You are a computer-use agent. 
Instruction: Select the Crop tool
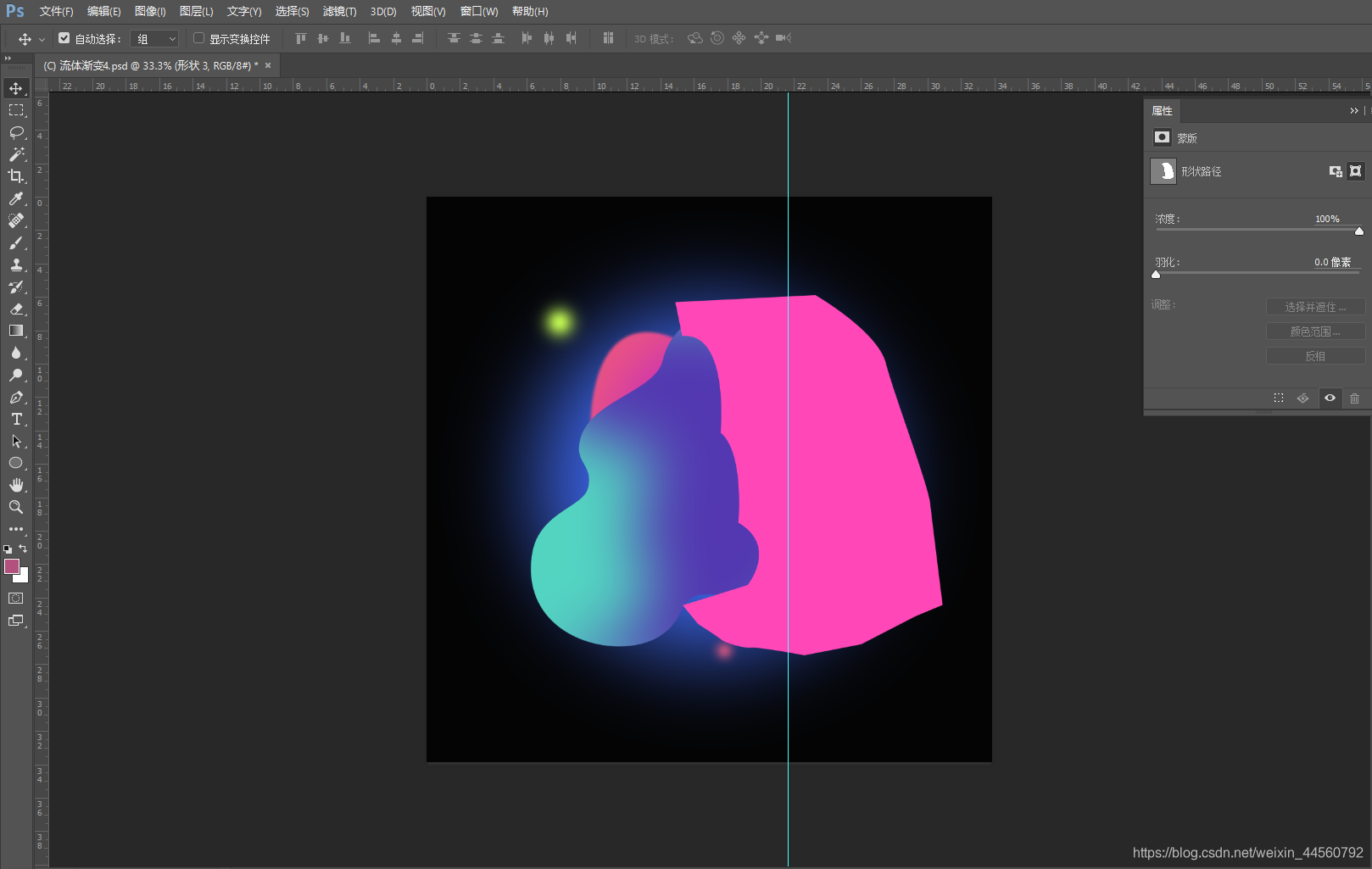click(x=16, y=176)
